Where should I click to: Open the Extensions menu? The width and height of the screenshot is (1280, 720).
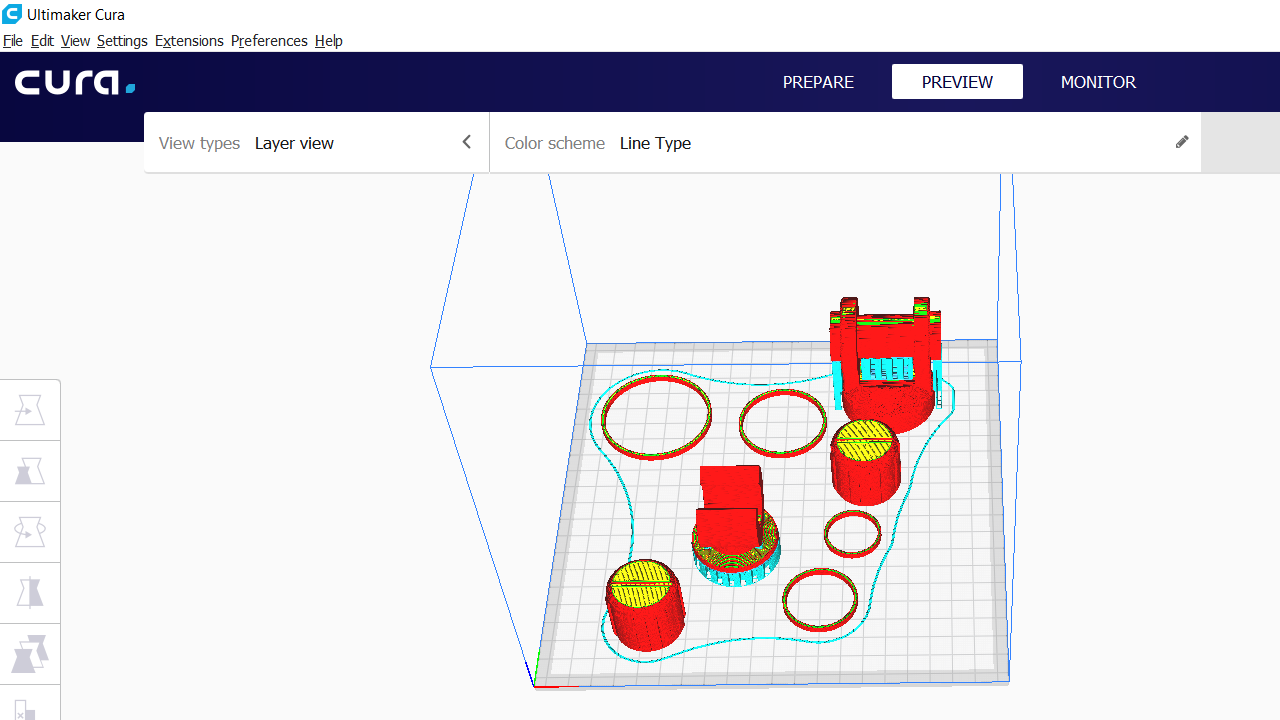tap(189, 41)
